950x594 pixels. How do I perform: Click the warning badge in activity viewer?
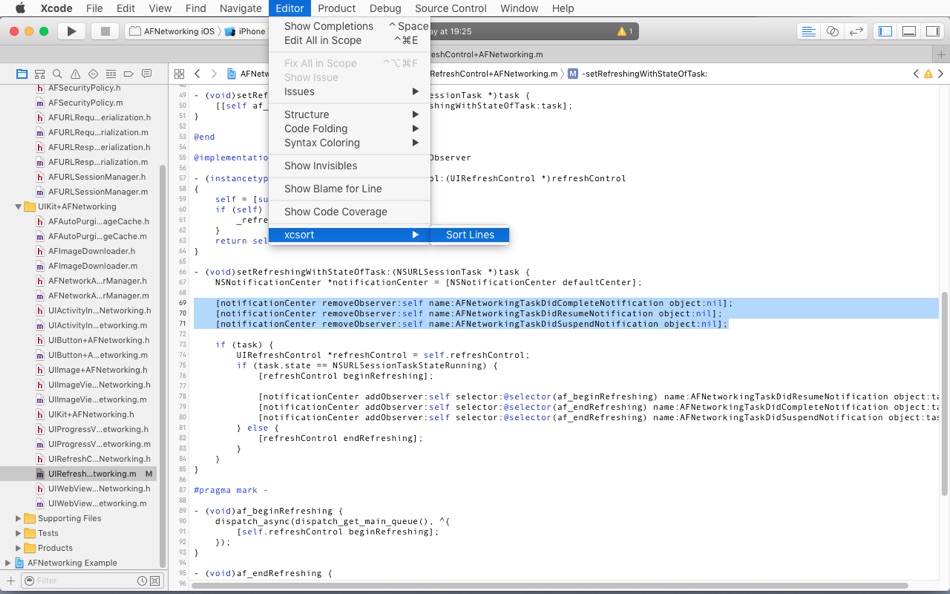point(624,32)
